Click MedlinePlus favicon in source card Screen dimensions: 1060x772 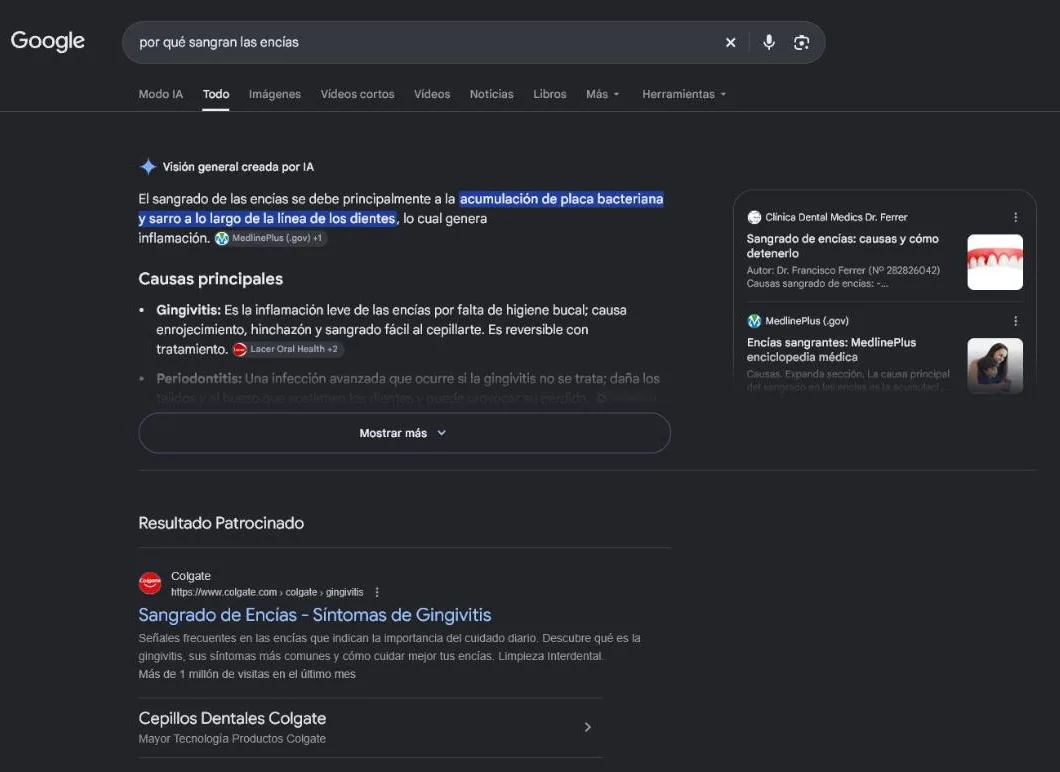coord(754,321)
